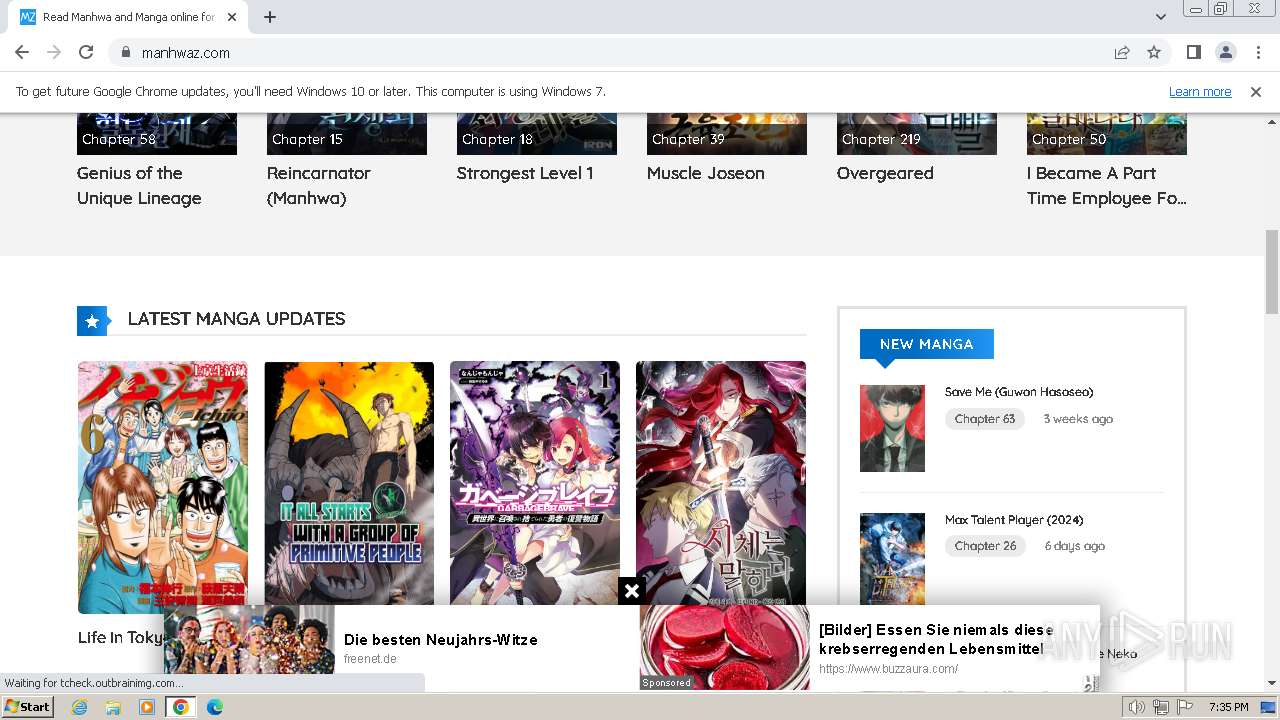Open Chapter 63 of Save Me

click(x=985, y=419)
